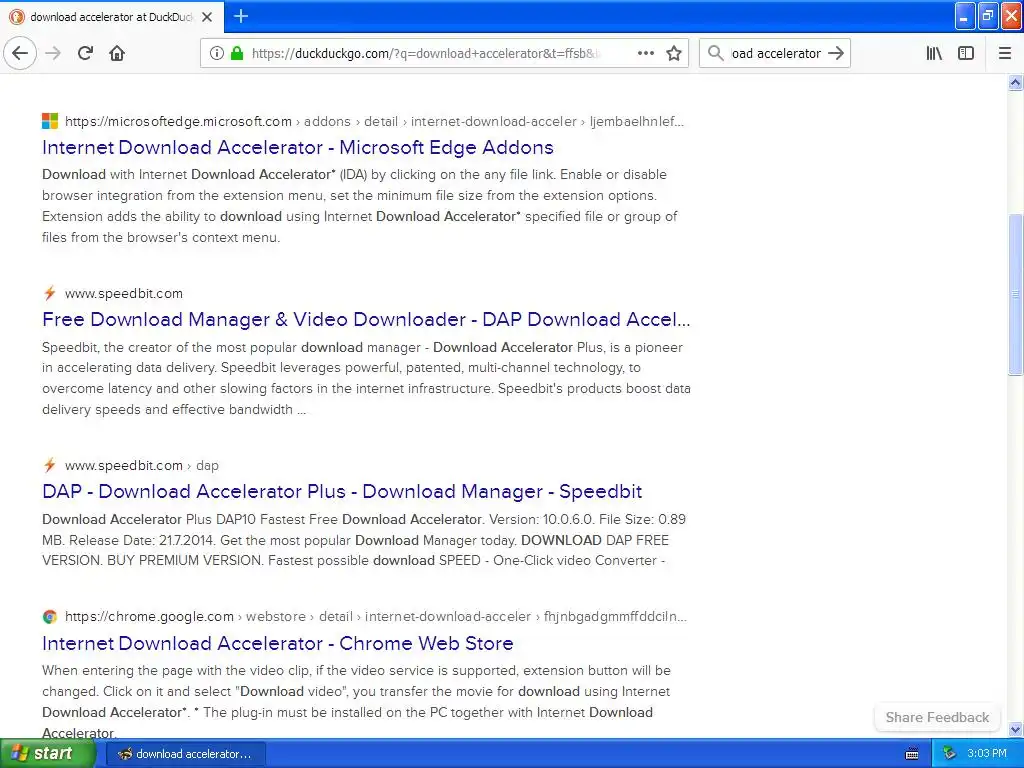Select download accelerator taskbar button
This screenshot has width=1024, height=768.
coord(185,754)
